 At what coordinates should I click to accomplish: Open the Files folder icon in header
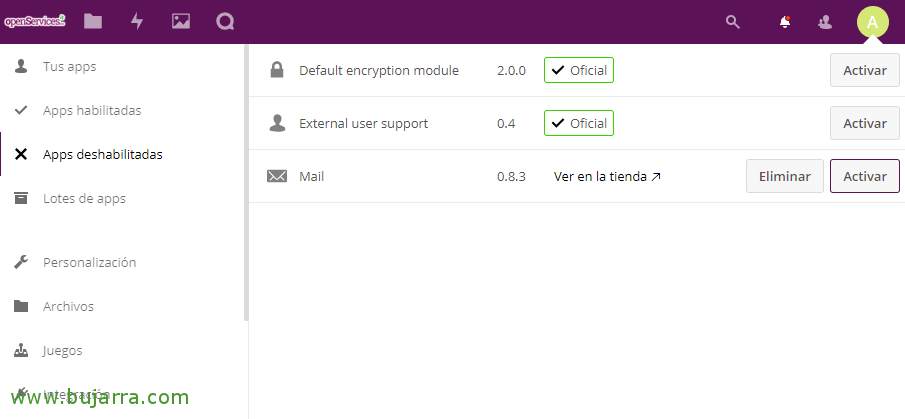tap(93, 21)
